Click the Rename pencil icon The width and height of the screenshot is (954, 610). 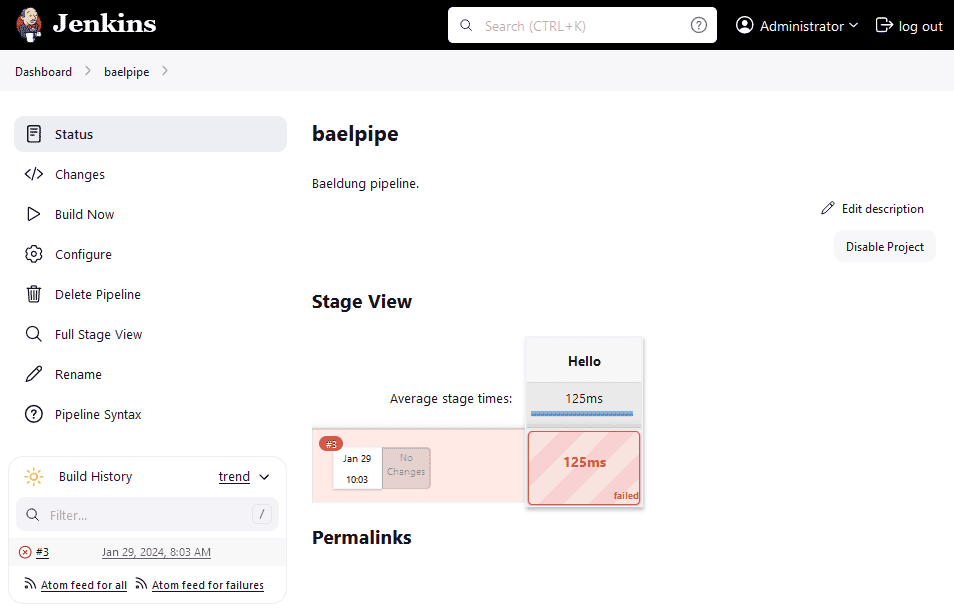[x=34, y=374]
